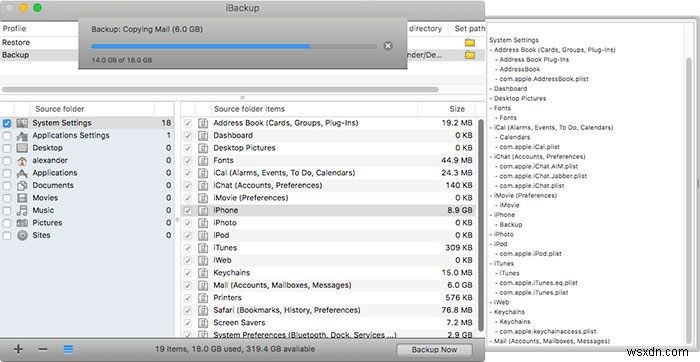700x362 pixels.
Task: Click the settings tree panel vertical scrollbar
Action: click(689, 201)
